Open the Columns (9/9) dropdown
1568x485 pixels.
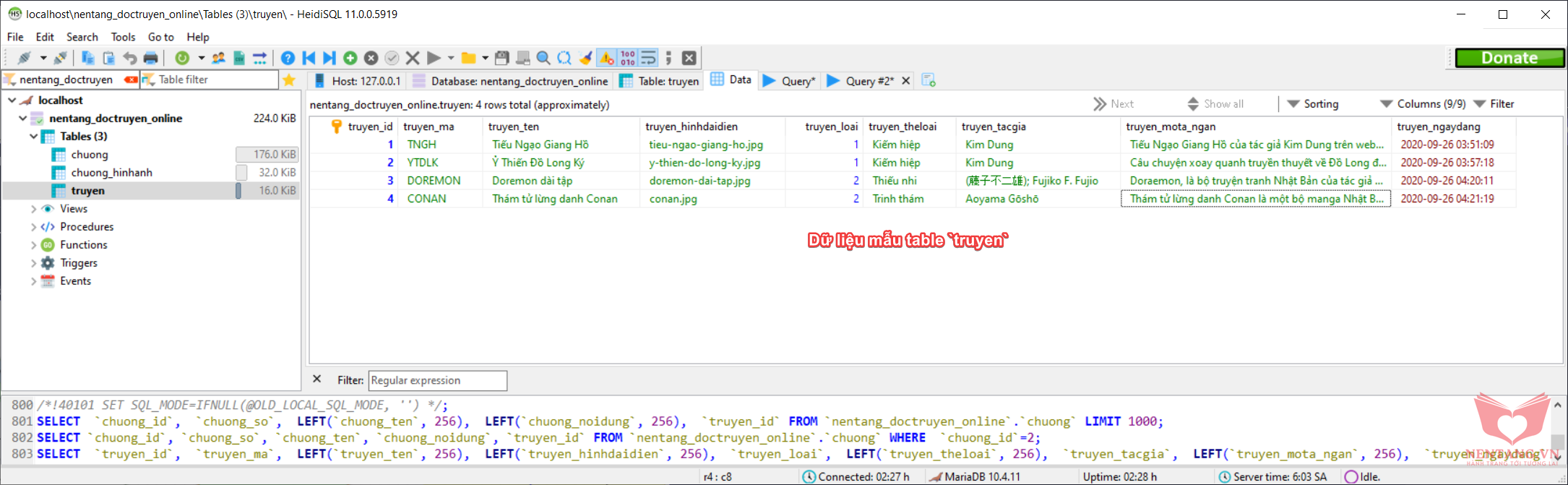pyautogui.click(x=1423, y=104)
